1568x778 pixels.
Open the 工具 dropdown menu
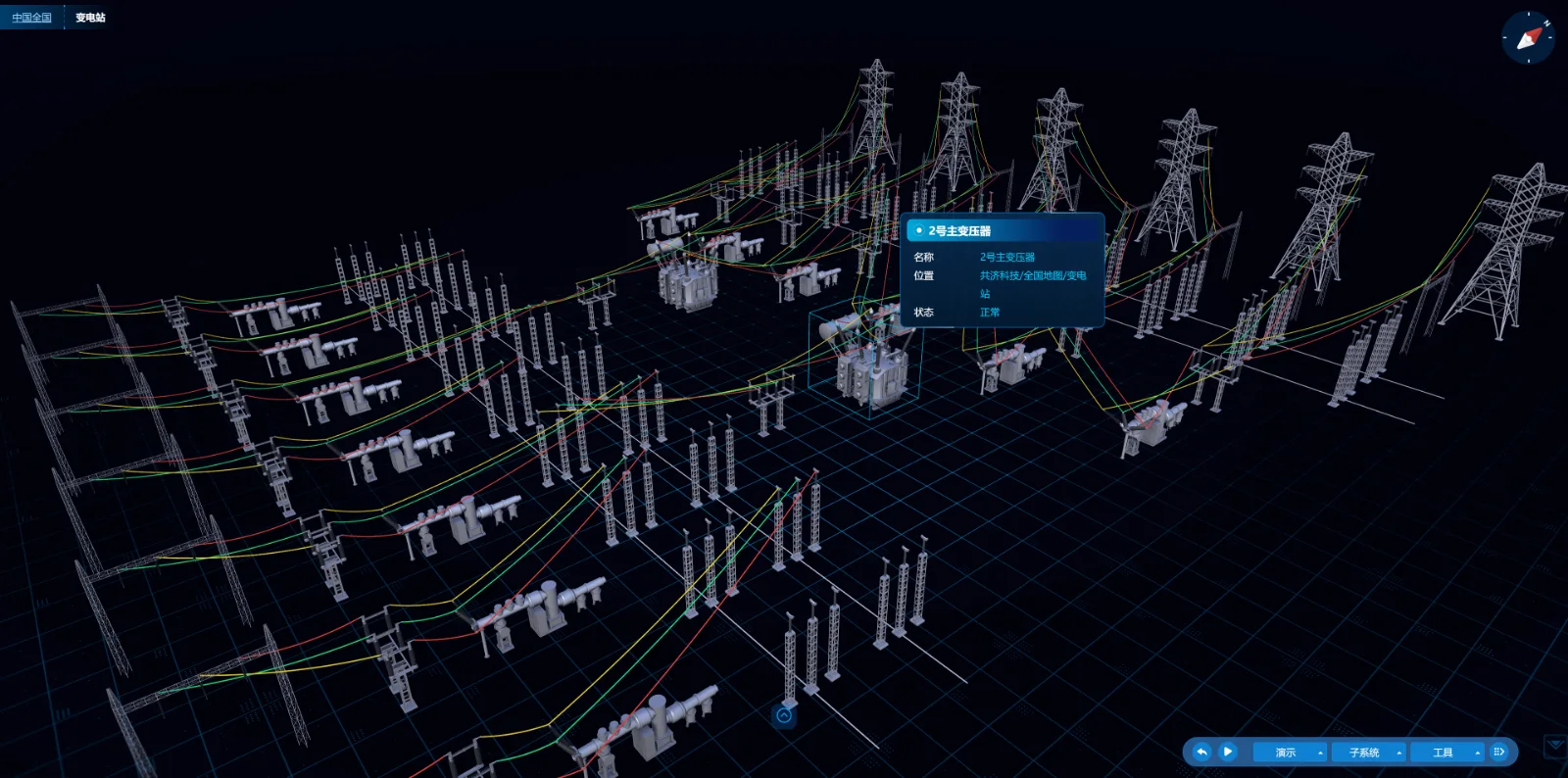tap(1447, 753)
